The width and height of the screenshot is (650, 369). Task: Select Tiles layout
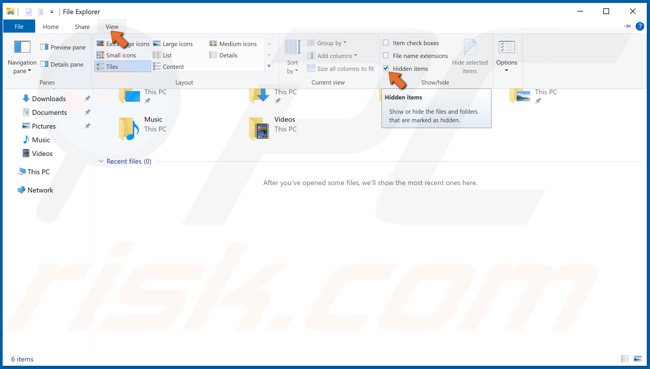point(122,66)
